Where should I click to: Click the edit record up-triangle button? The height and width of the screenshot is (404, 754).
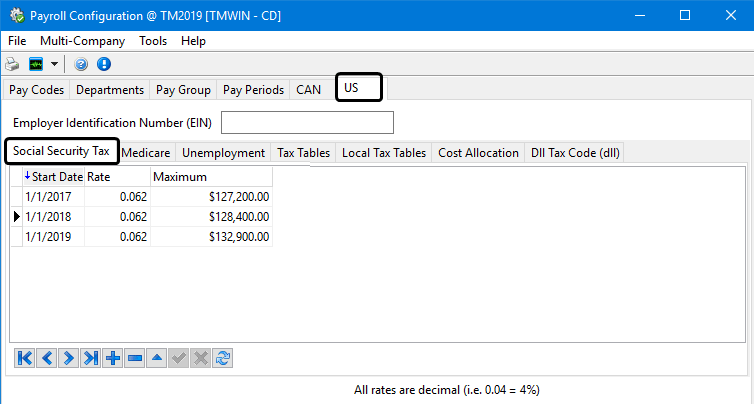(157, 358)
